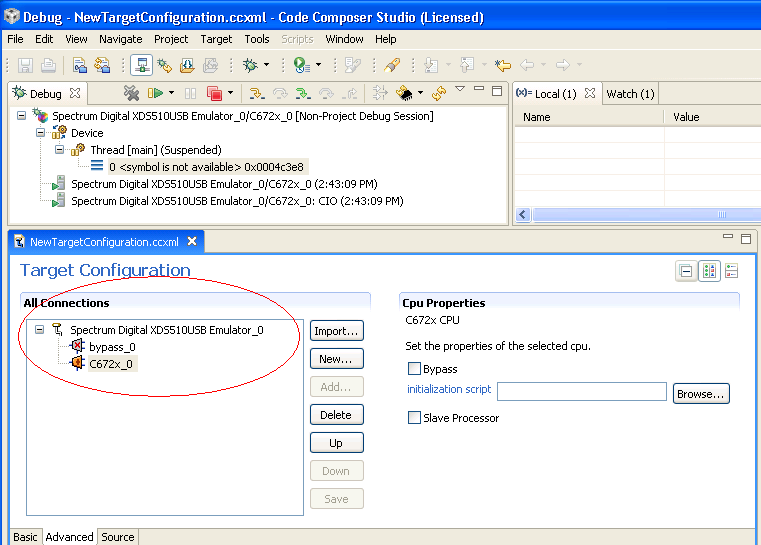Click the bug-shaped Debug launch icon
Image resolution: width=761 pixels, height=545 pixels.
(250, 65)
